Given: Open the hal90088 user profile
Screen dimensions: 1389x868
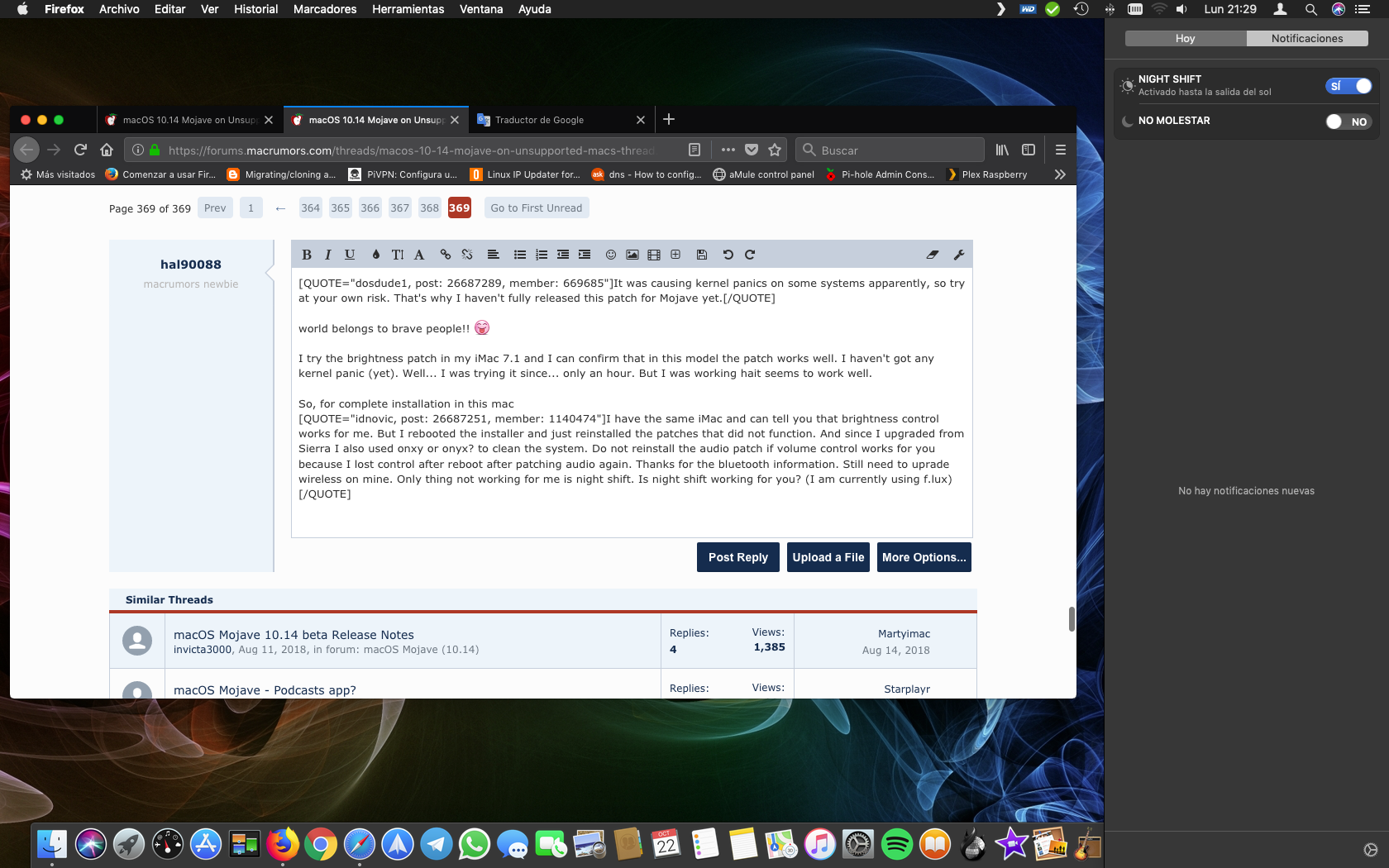Looking at the screenshot, I should [191, 265].
